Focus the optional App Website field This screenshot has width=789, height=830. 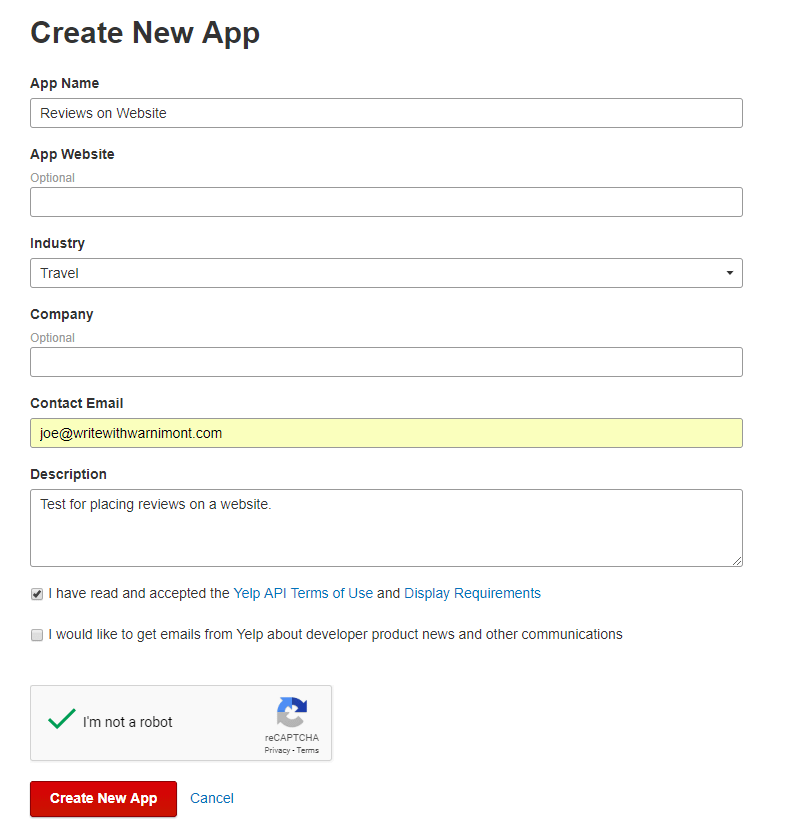[386, 202]
